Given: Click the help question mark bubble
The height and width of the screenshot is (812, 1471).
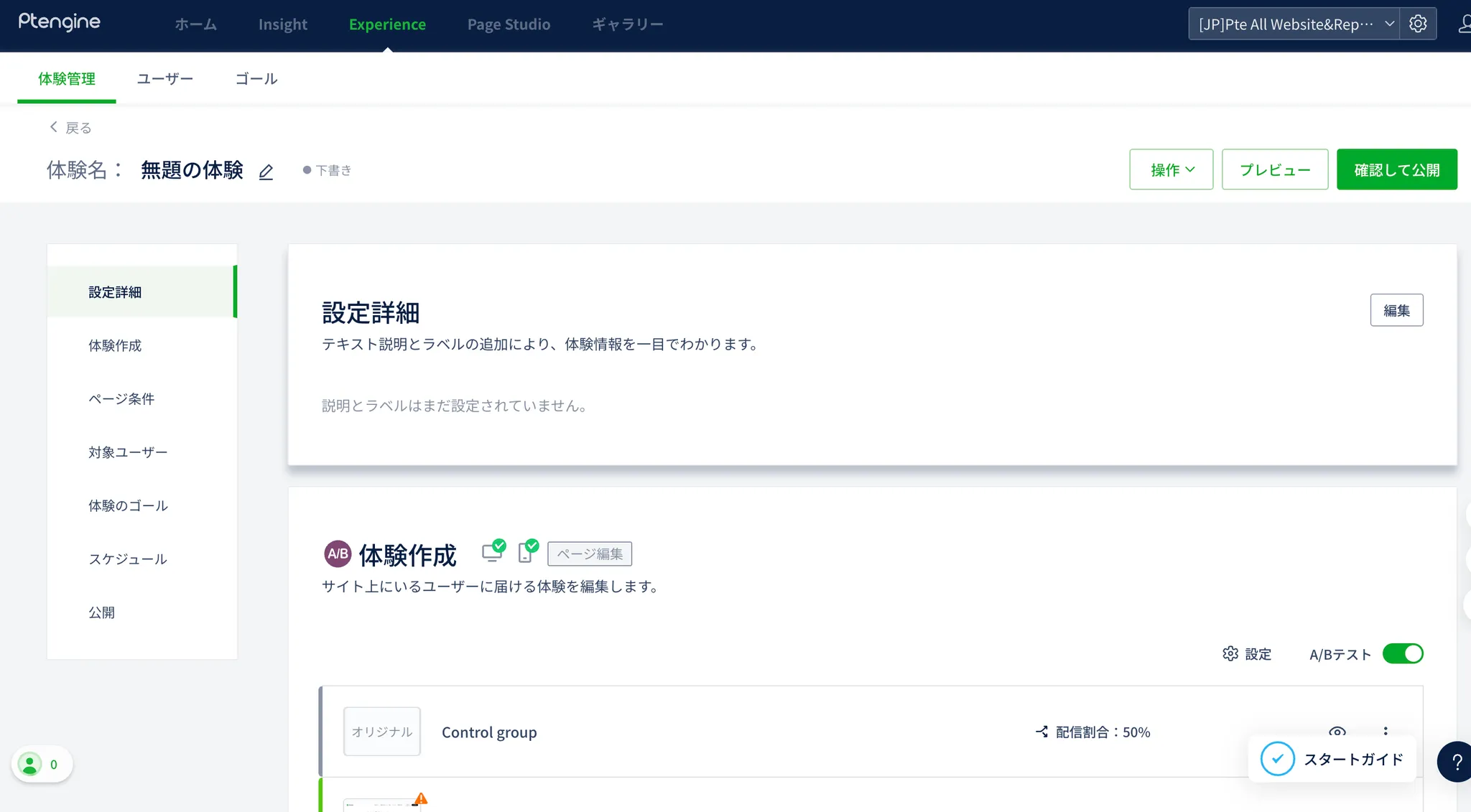Looking at the screenshot, I should 1456,762.
